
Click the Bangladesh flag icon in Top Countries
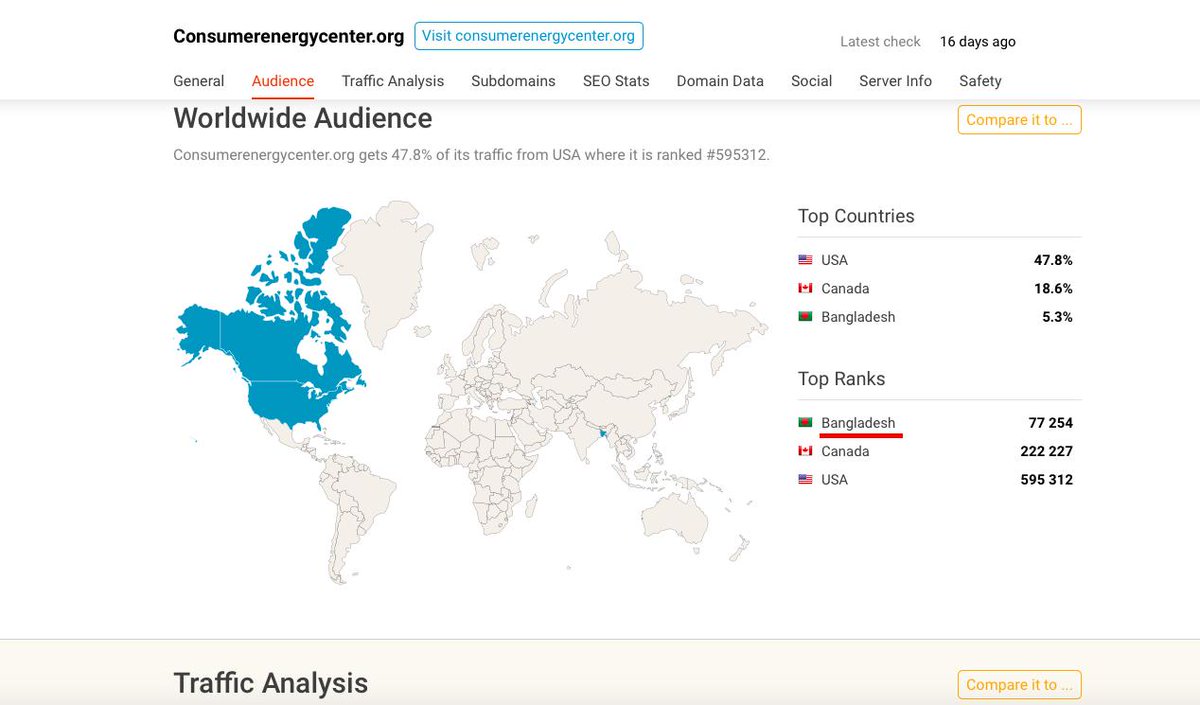coord(805,317)
